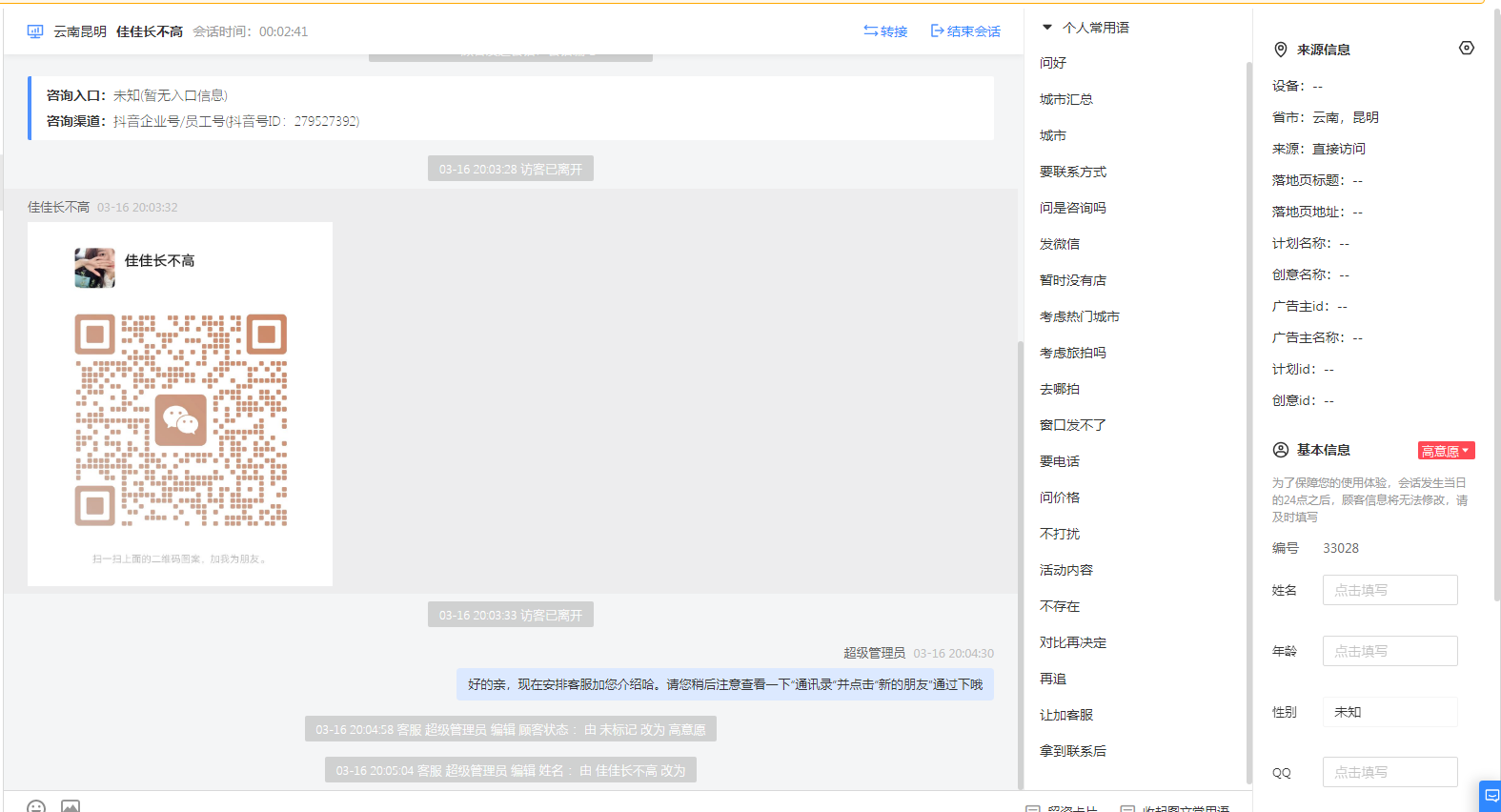Image resolution: width=1501 pixels, height=812 pixels.
Task: Choose the 再追 phrase
Action: [x=1053, y=679]
